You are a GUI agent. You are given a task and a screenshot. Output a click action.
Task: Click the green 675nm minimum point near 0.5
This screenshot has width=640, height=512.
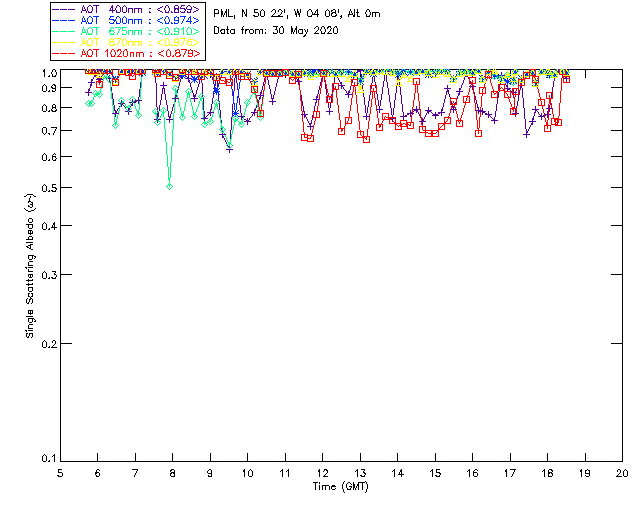pos(169,187)
